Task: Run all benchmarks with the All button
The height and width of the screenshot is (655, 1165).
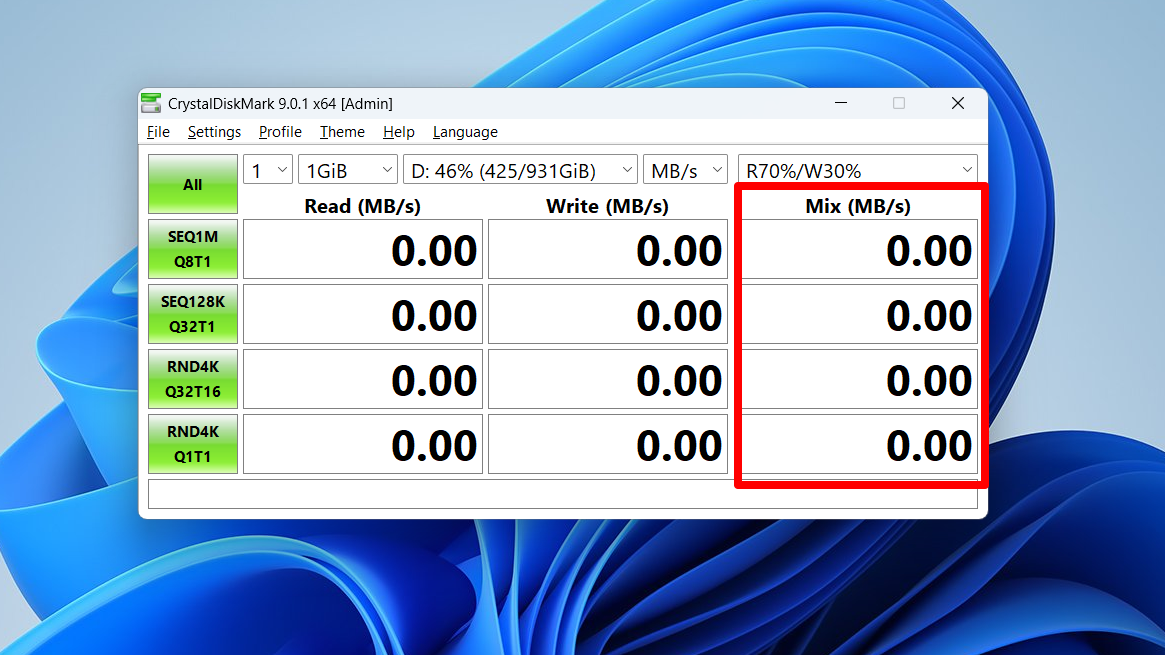Action: point(192,183)
